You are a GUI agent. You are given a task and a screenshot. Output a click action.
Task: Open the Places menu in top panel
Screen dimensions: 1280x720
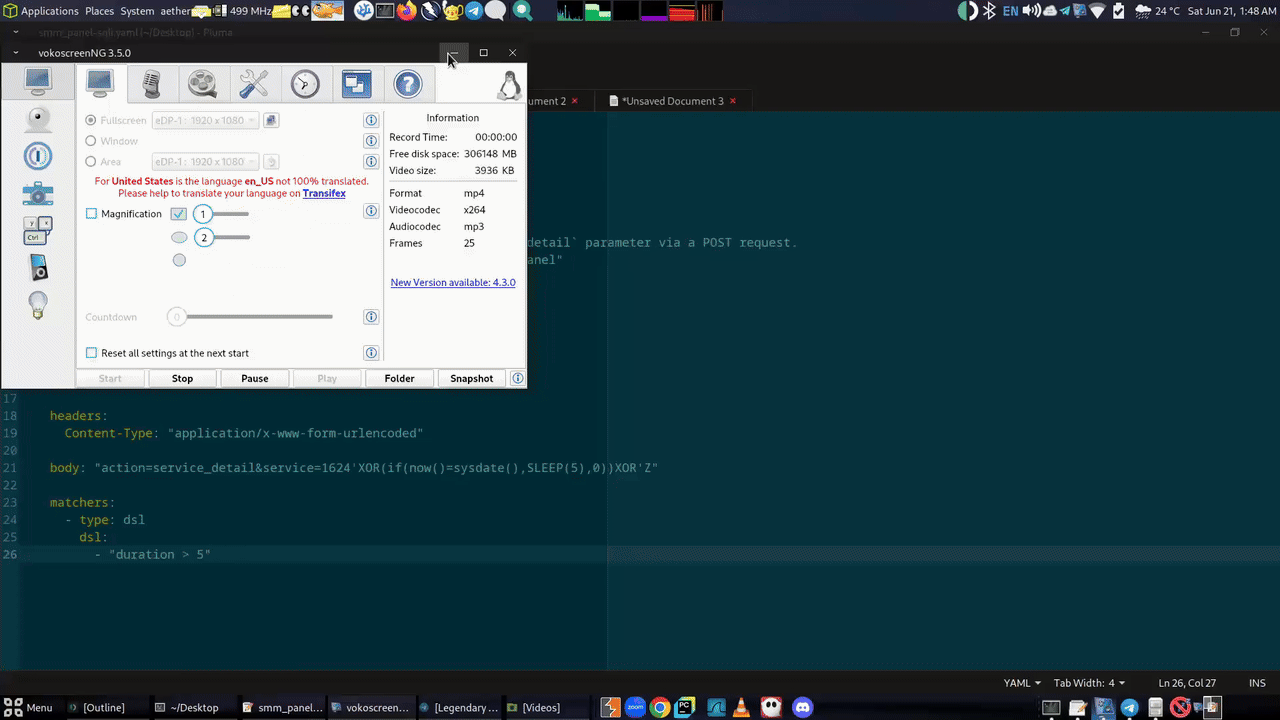tap(99, 11)
